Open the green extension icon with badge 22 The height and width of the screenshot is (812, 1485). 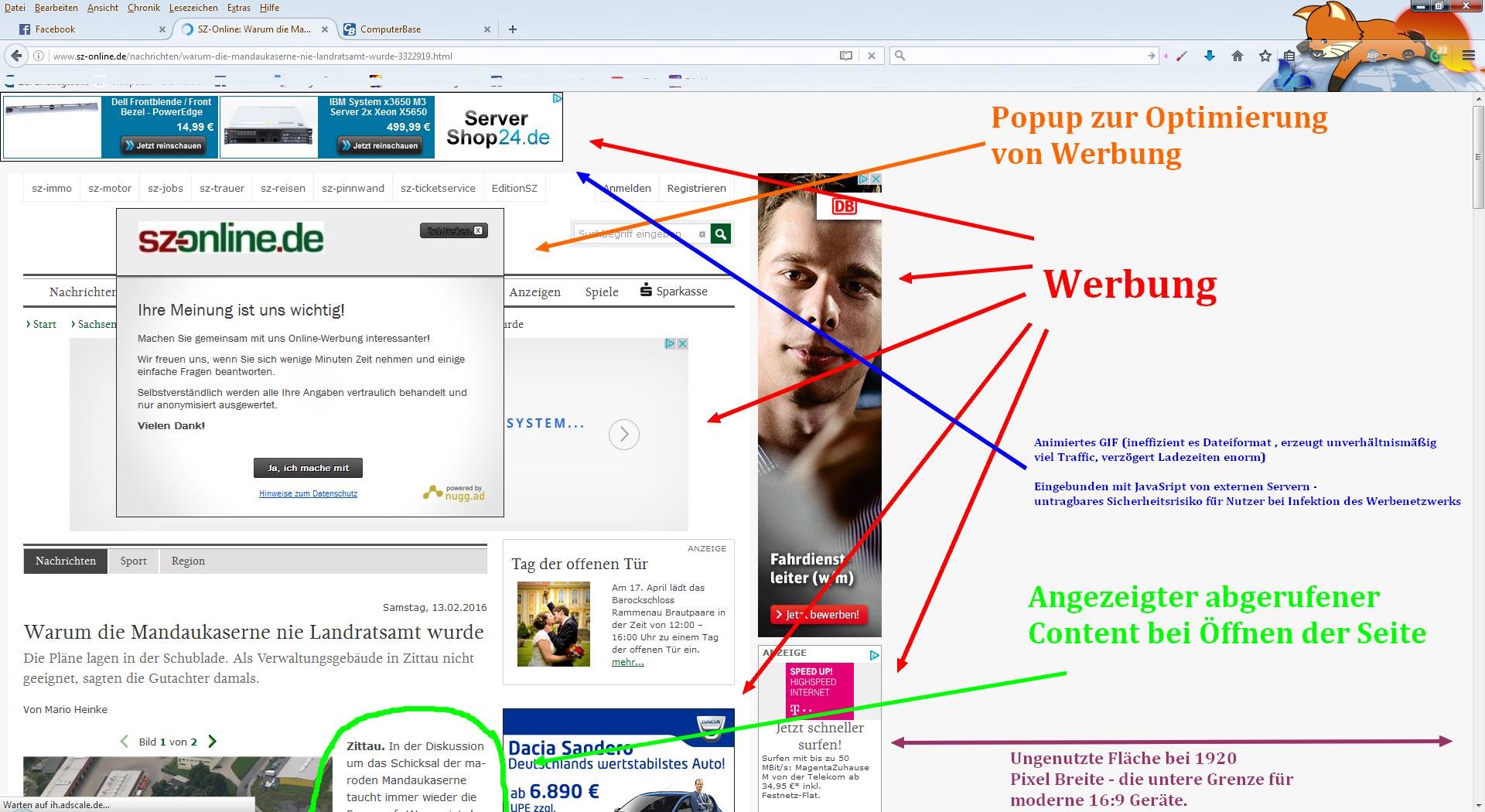[1438, 54]
